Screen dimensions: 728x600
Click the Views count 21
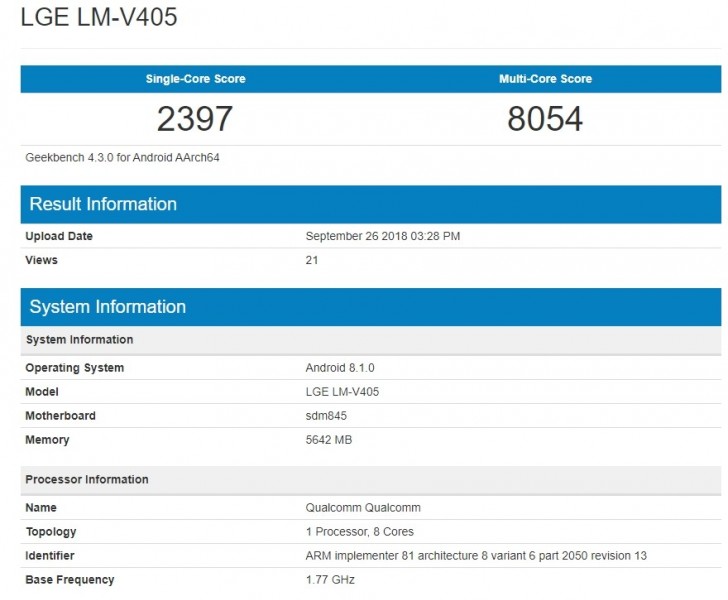(x=311, y=260)
